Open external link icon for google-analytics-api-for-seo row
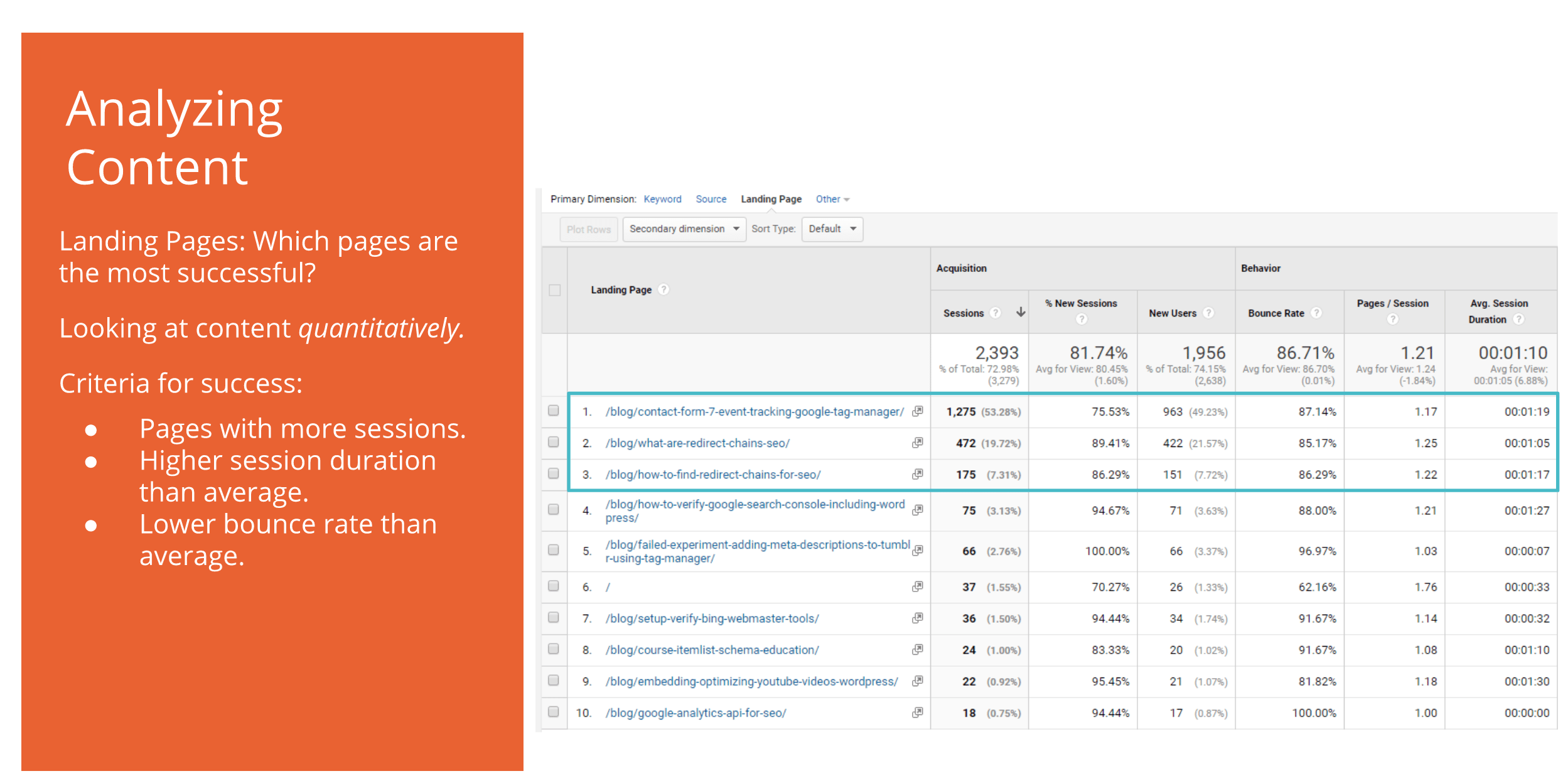 pos(917,712)
